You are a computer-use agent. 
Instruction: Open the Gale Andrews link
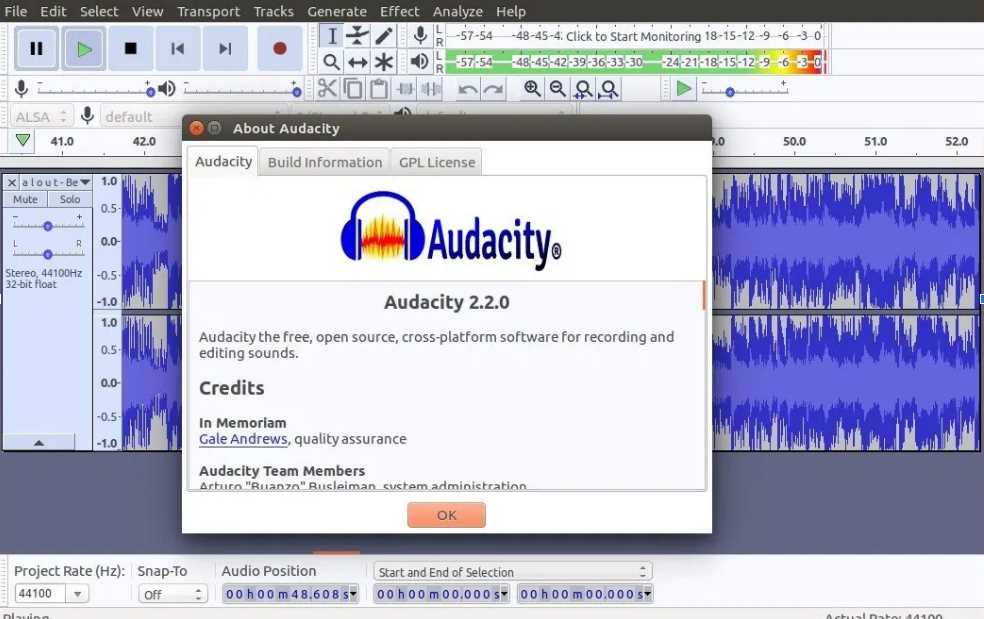pyautogui.click(x=243, y=439)
